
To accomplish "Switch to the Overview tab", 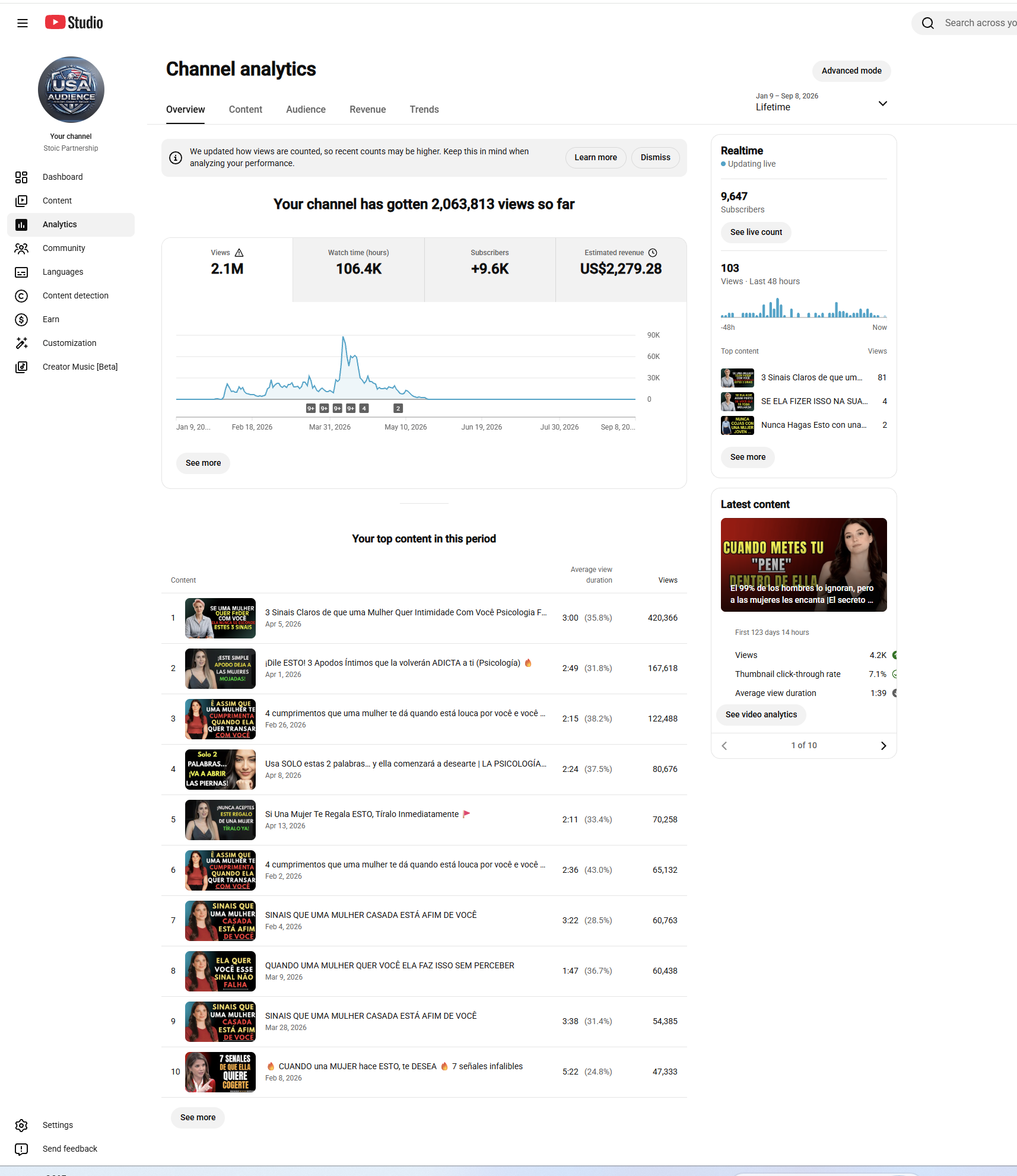I will pos(185,109).
